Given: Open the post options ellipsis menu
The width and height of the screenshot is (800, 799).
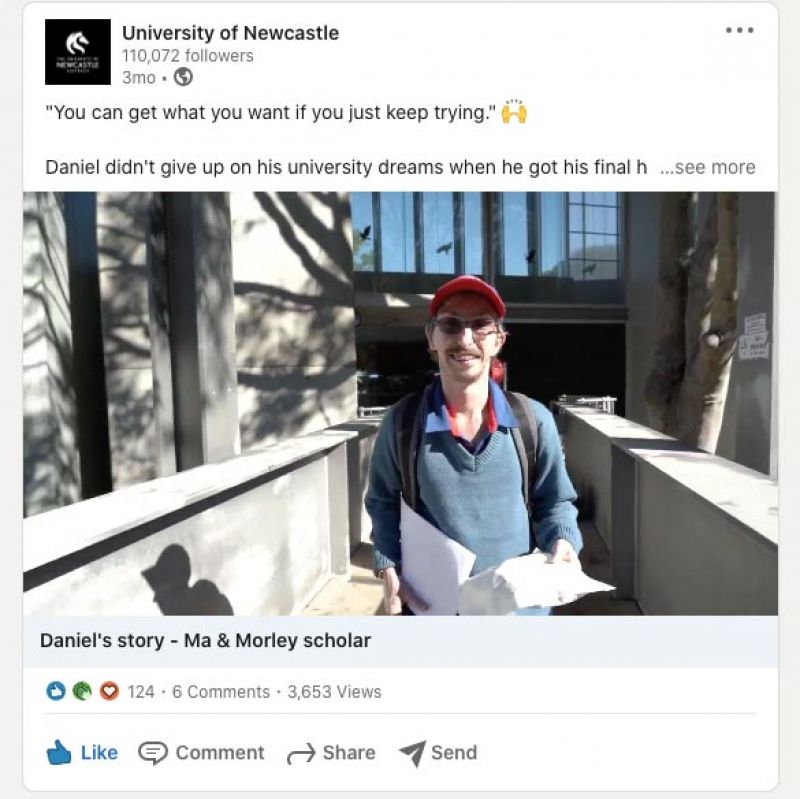Looking at the screenshot, I should [x=740, y=30].
